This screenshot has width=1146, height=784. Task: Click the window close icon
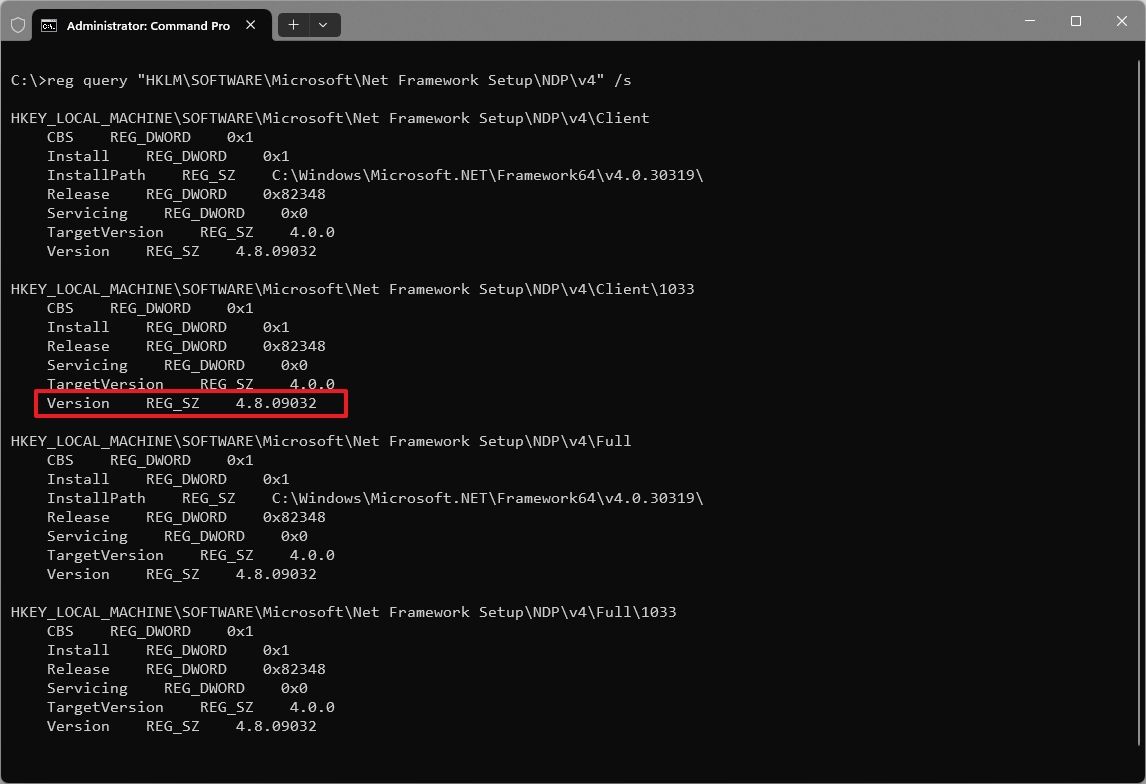point(1121,20)
